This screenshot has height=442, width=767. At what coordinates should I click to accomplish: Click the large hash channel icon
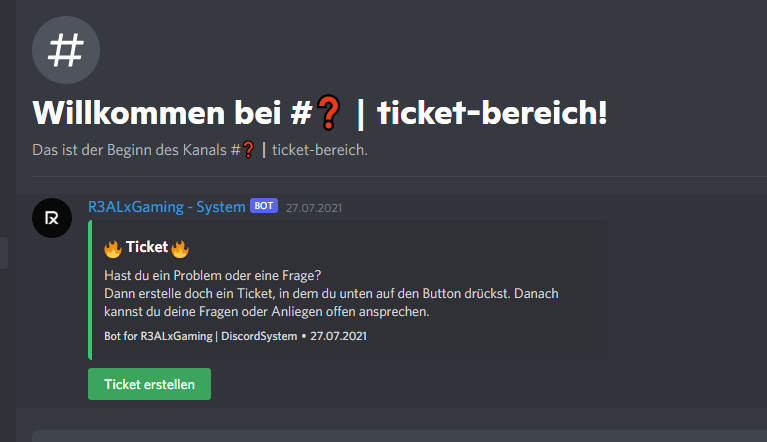coord(66,48)
